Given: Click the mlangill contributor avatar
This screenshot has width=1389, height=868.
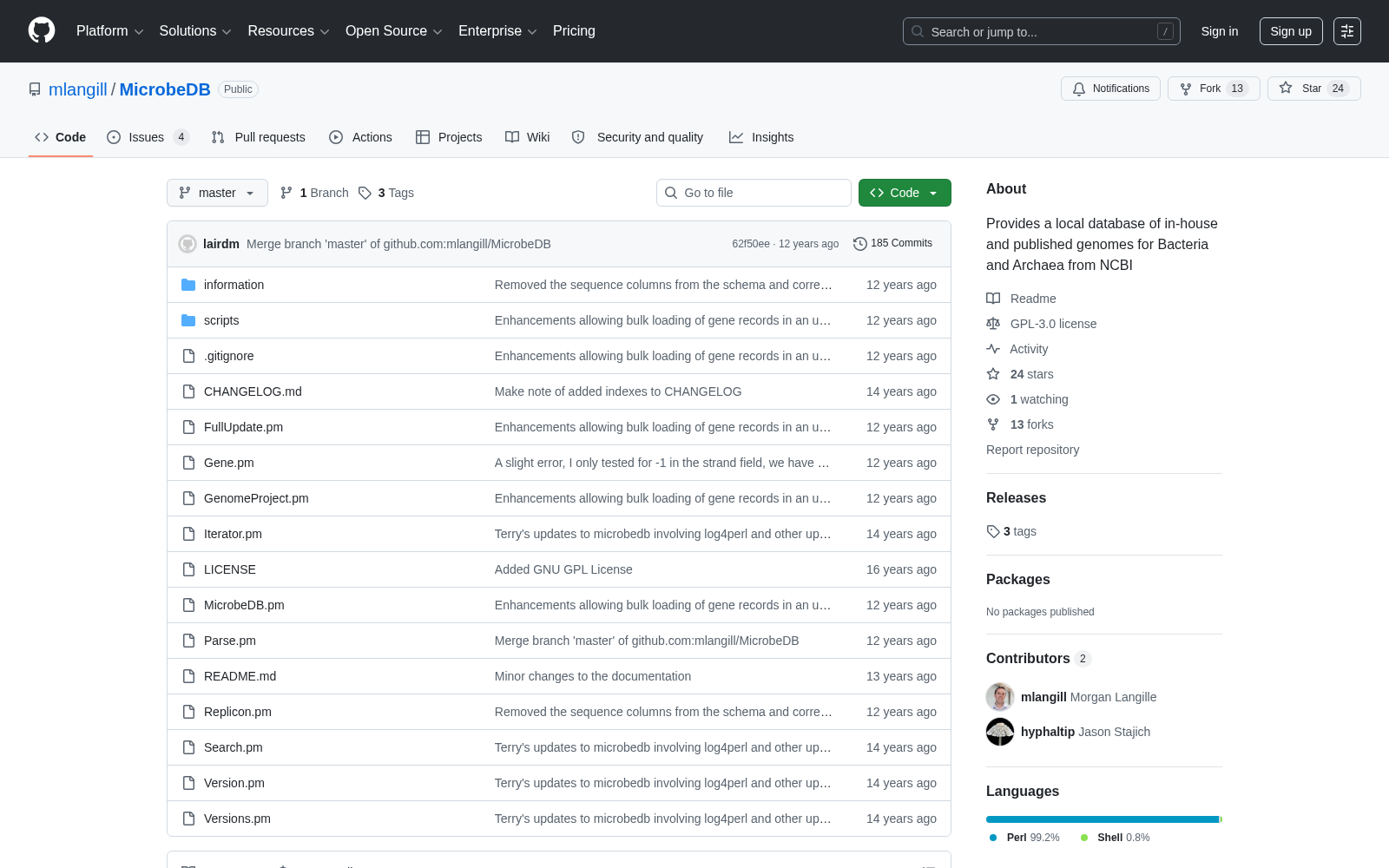Looking at the screenshot, I should 1000,697.
